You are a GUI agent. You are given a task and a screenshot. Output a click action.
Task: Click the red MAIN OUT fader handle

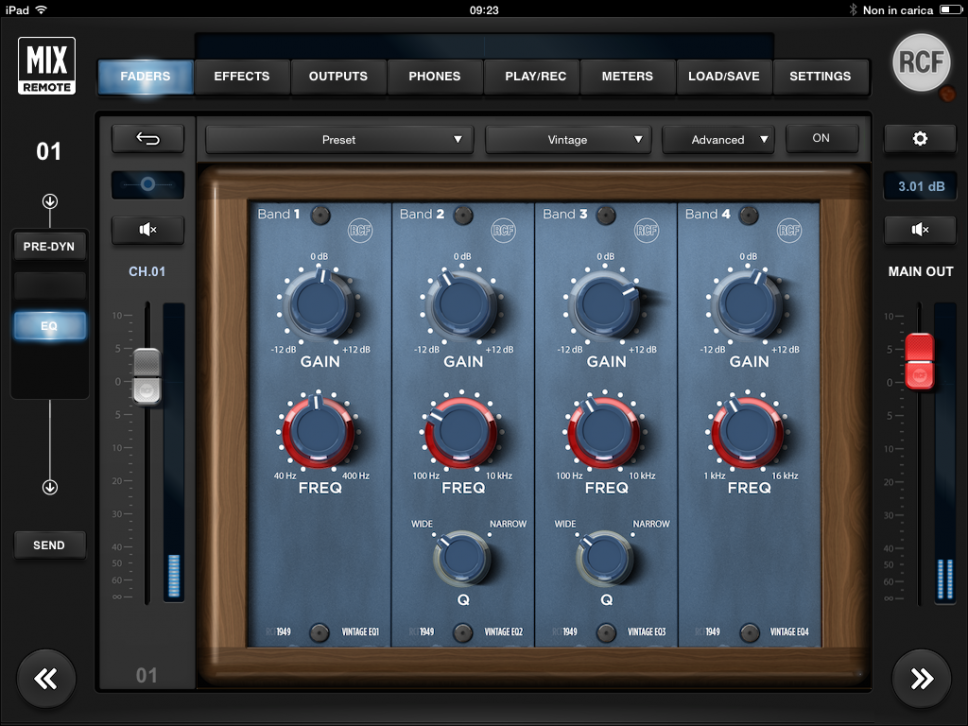(919, 361)
